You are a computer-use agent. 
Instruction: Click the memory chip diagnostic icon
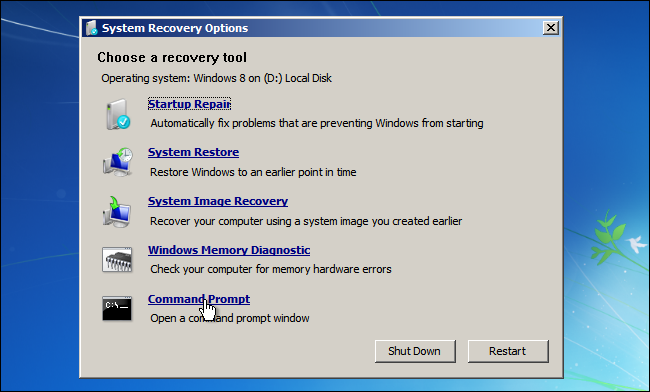point(117,260)
